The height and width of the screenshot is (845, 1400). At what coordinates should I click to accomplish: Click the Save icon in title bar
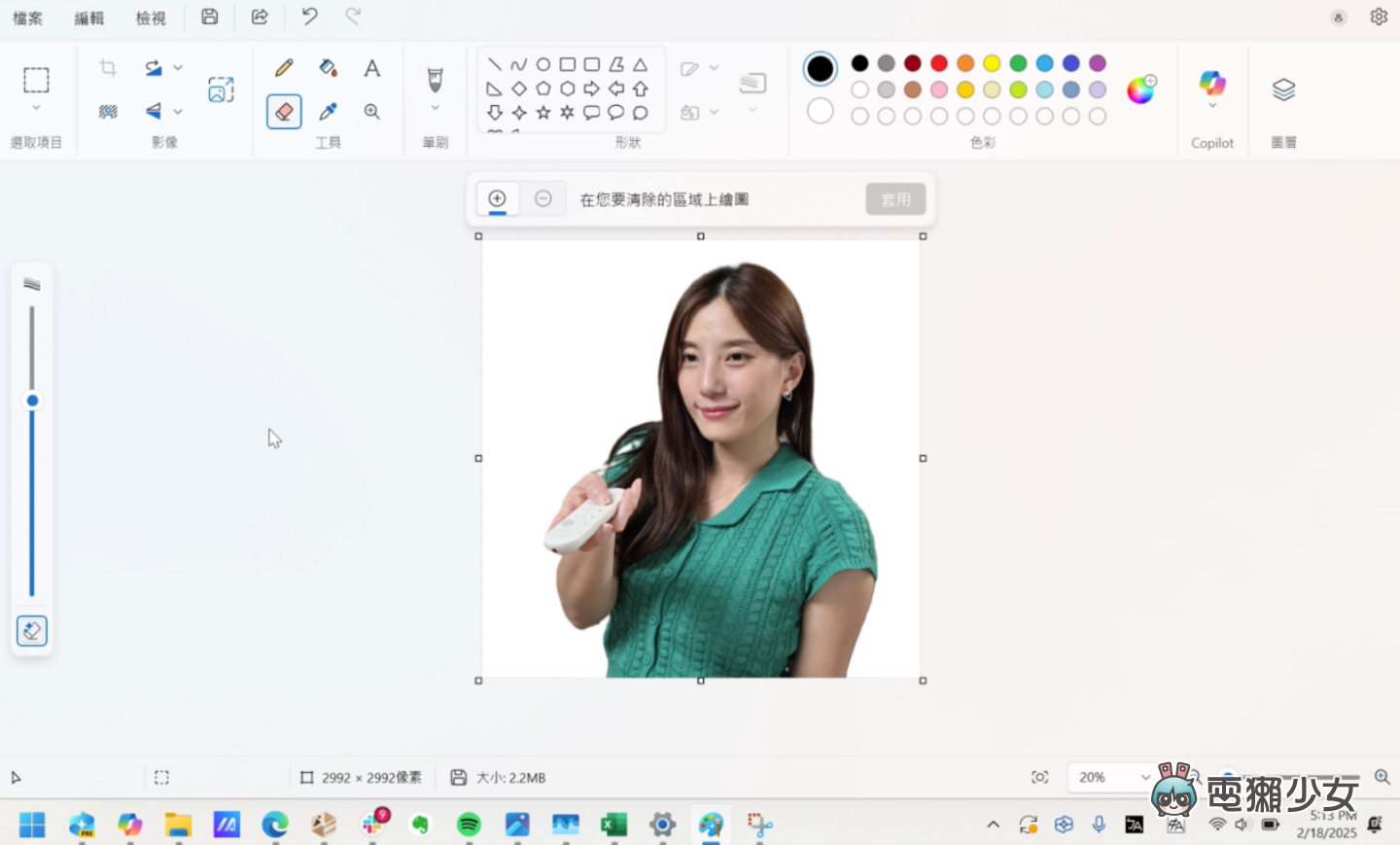pyautogui.click(x=209, y=17)
